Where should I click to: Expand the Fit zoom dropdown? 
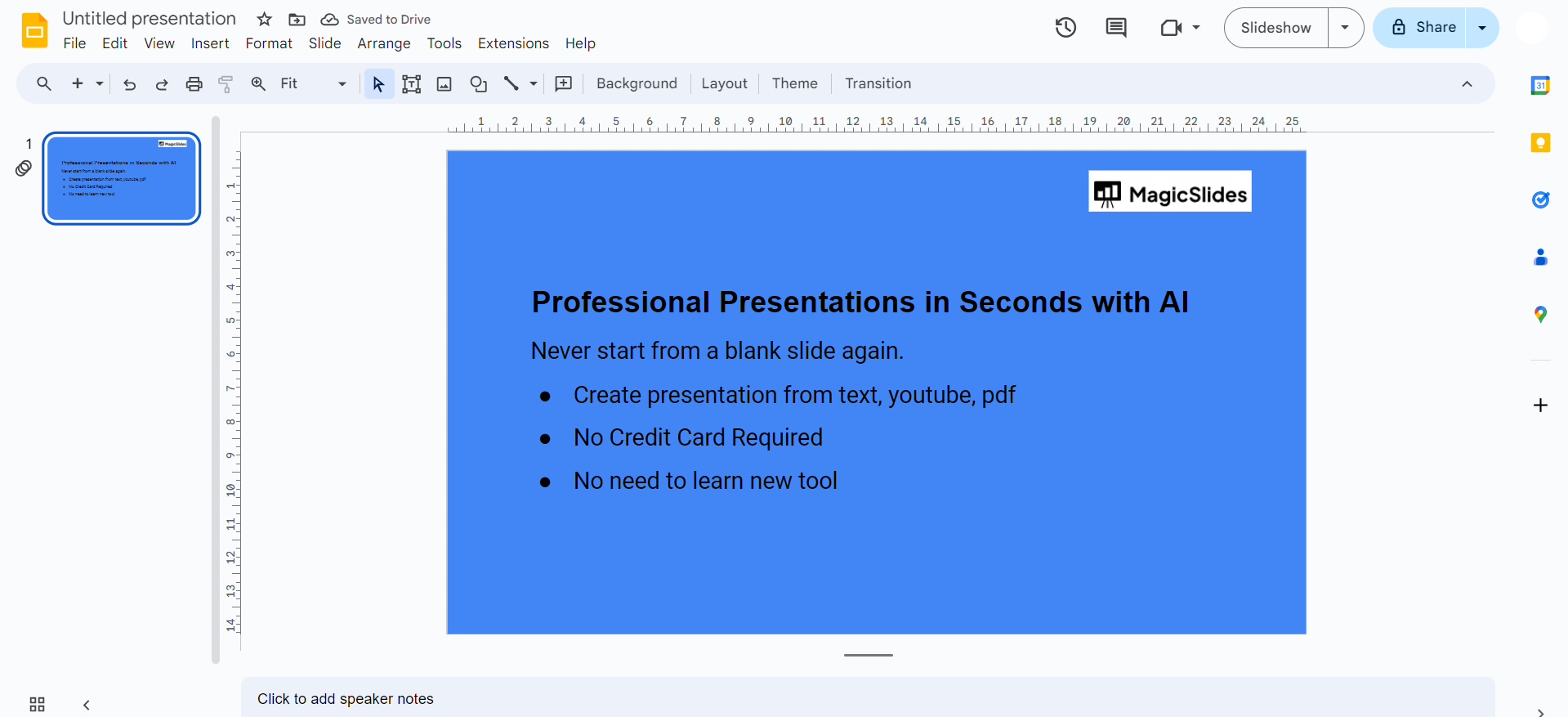tap(342, 83)
